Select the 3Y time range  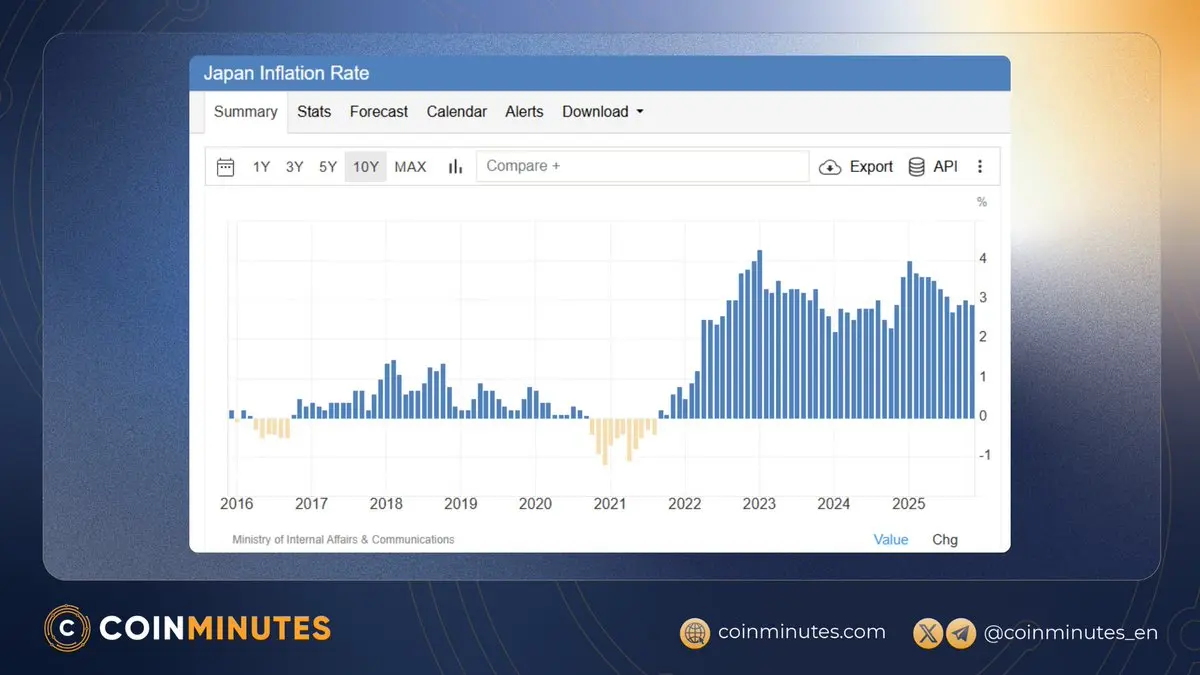coord(294,167)
